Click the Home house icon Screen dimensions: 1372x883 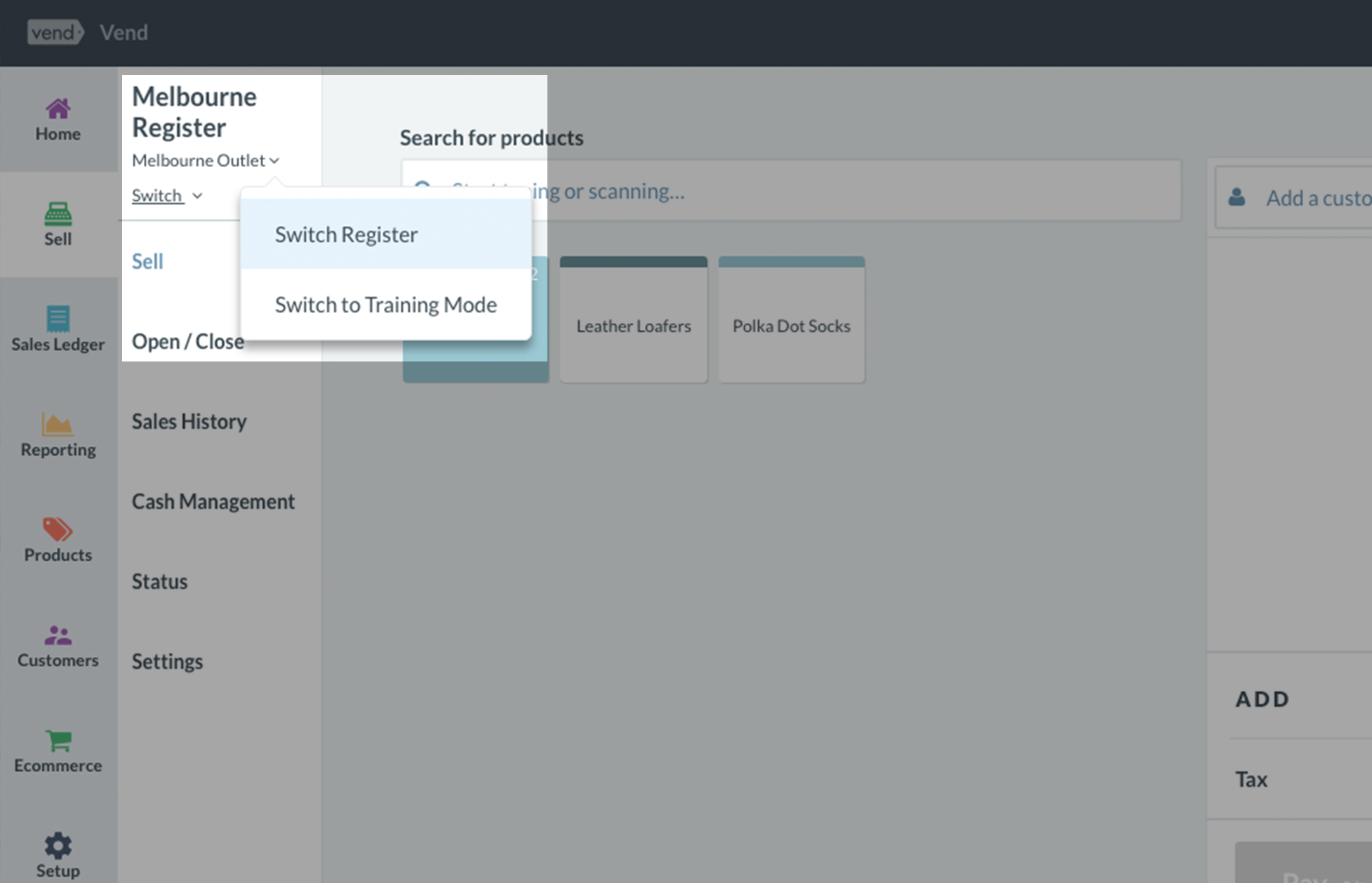click(x=58, y=109)
